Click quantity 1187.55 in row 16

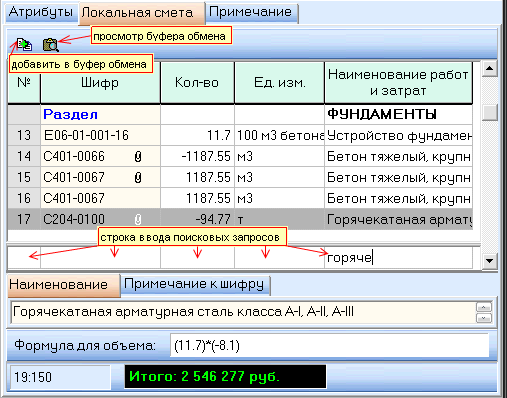click(x=197, y=198)
